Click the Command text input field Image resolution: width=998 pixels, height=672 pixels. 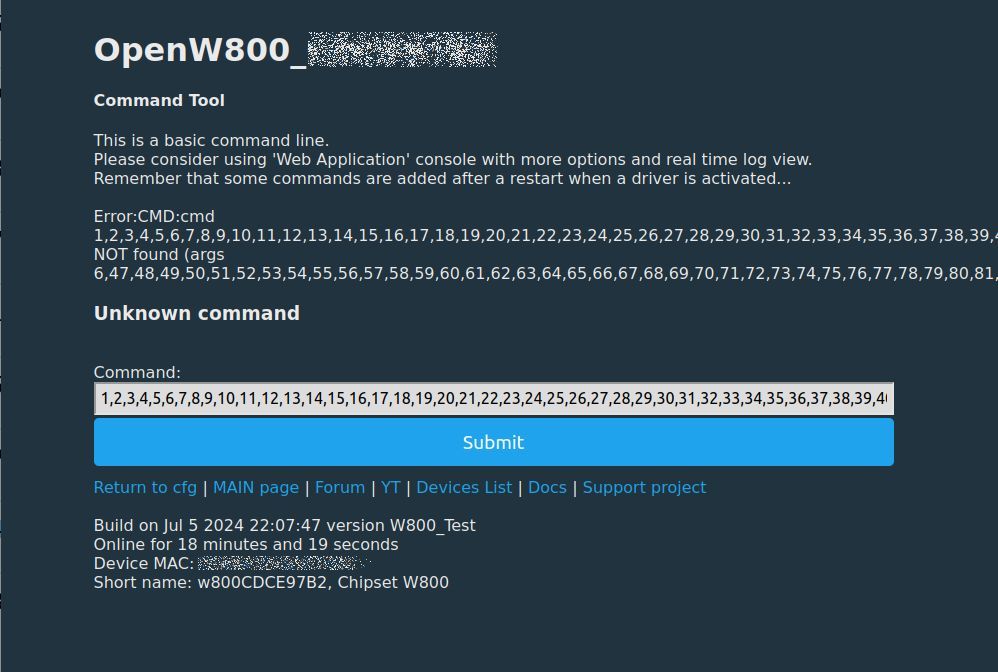coord(493,398)
